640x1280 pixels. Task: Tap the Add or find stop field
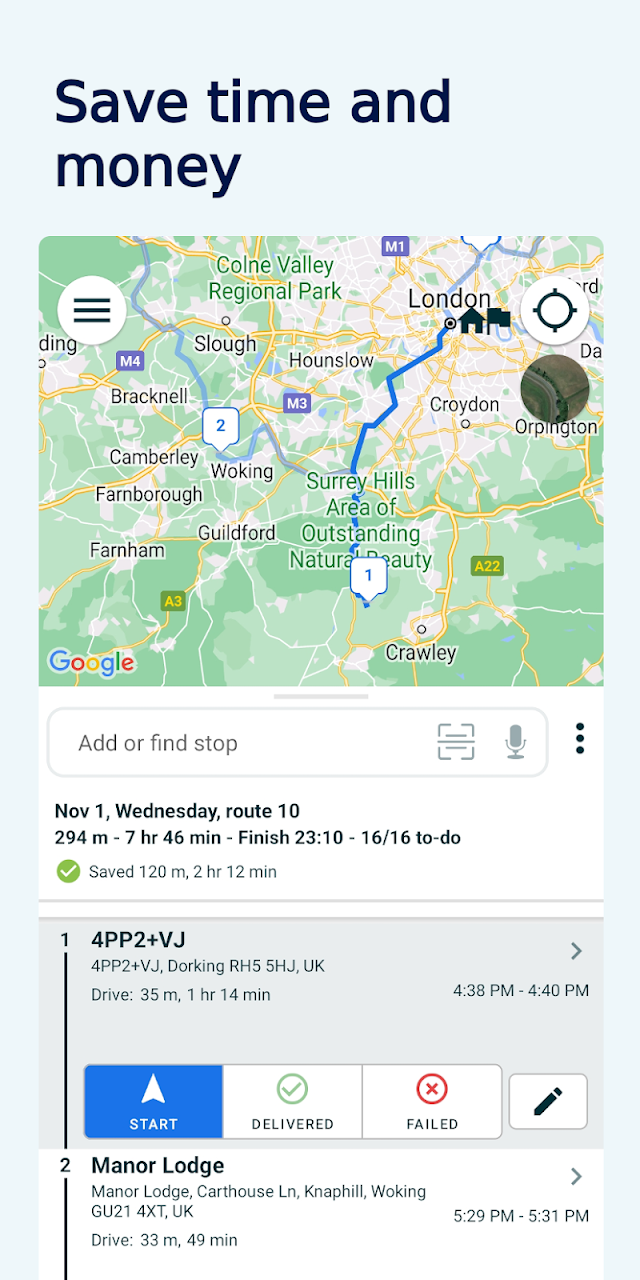[x=297, y=742]
